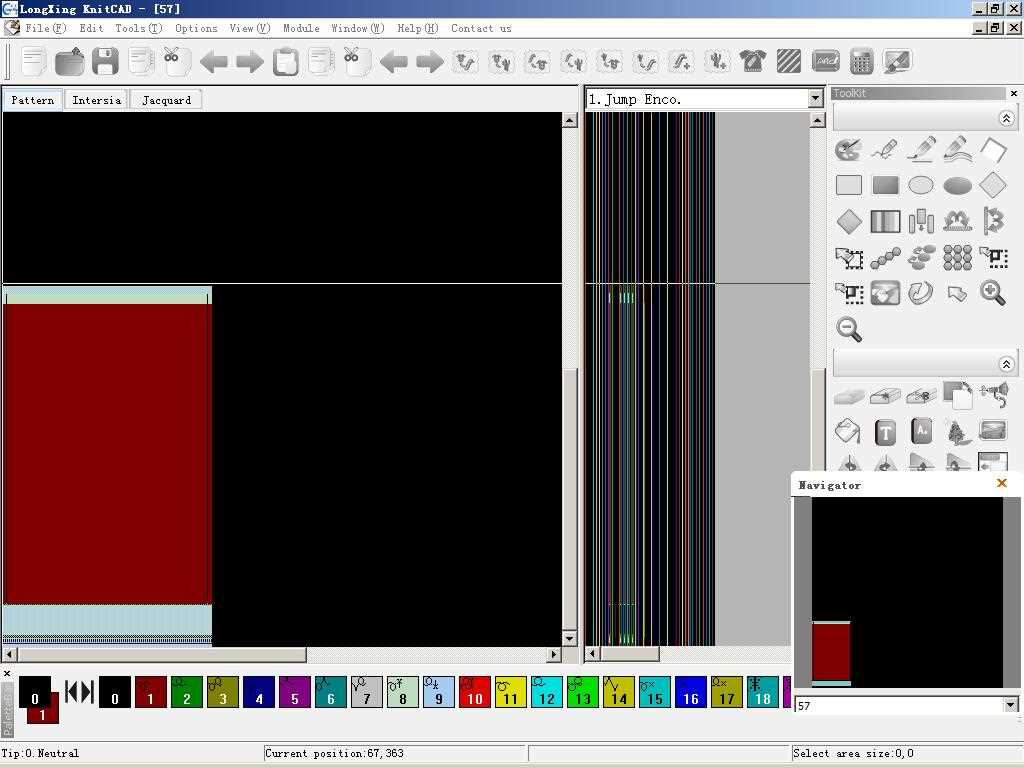Click the clipboard Paste toolbar icon
The width and height of the screenshot is (1024, 768).
(x=285, y=62)
